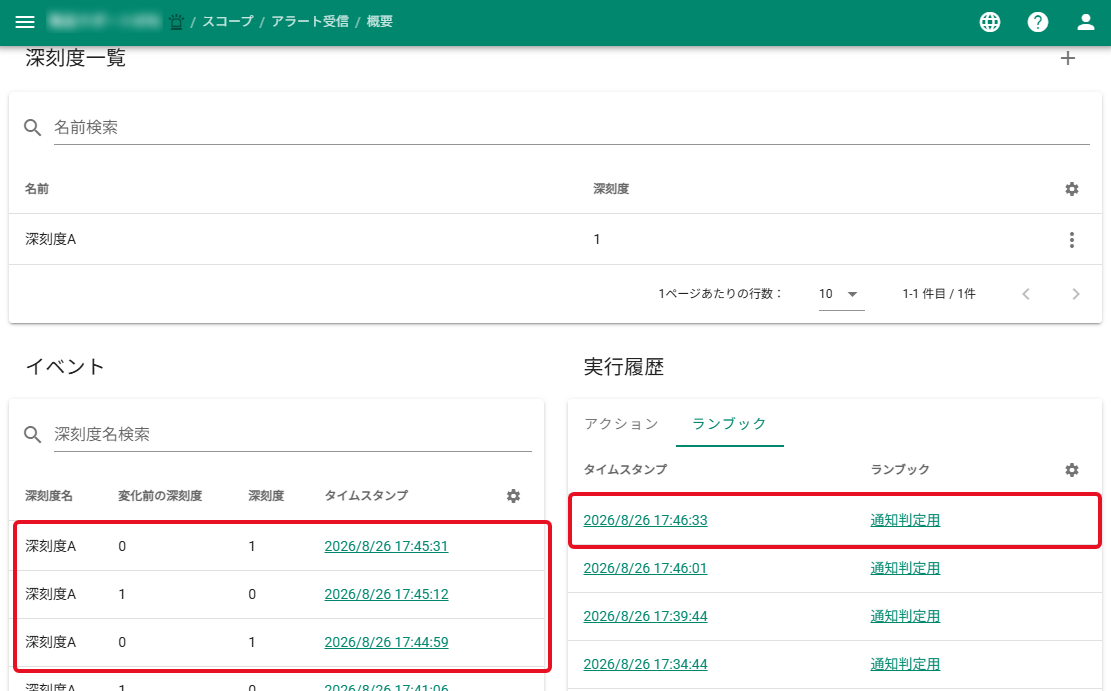Go to previous page of severity list
Screen dimensions: 1111x691
tap(1025, 294)
